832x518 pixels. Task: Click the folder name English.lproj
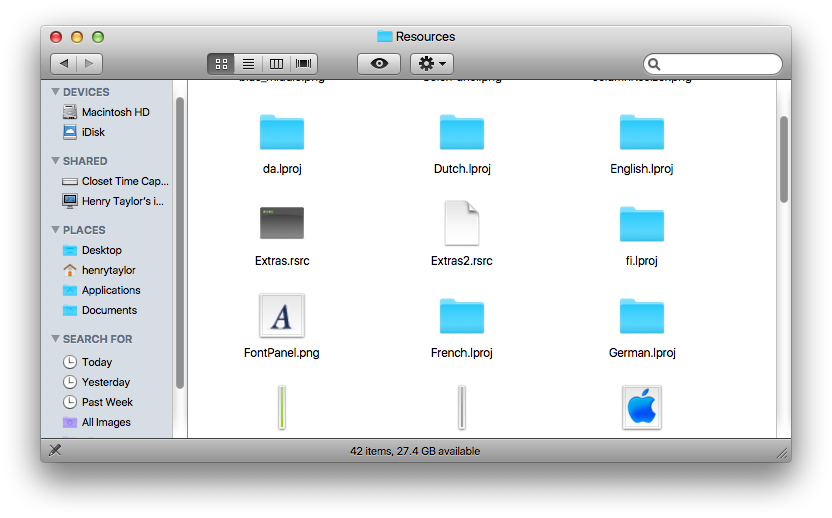tap(642, 169)
